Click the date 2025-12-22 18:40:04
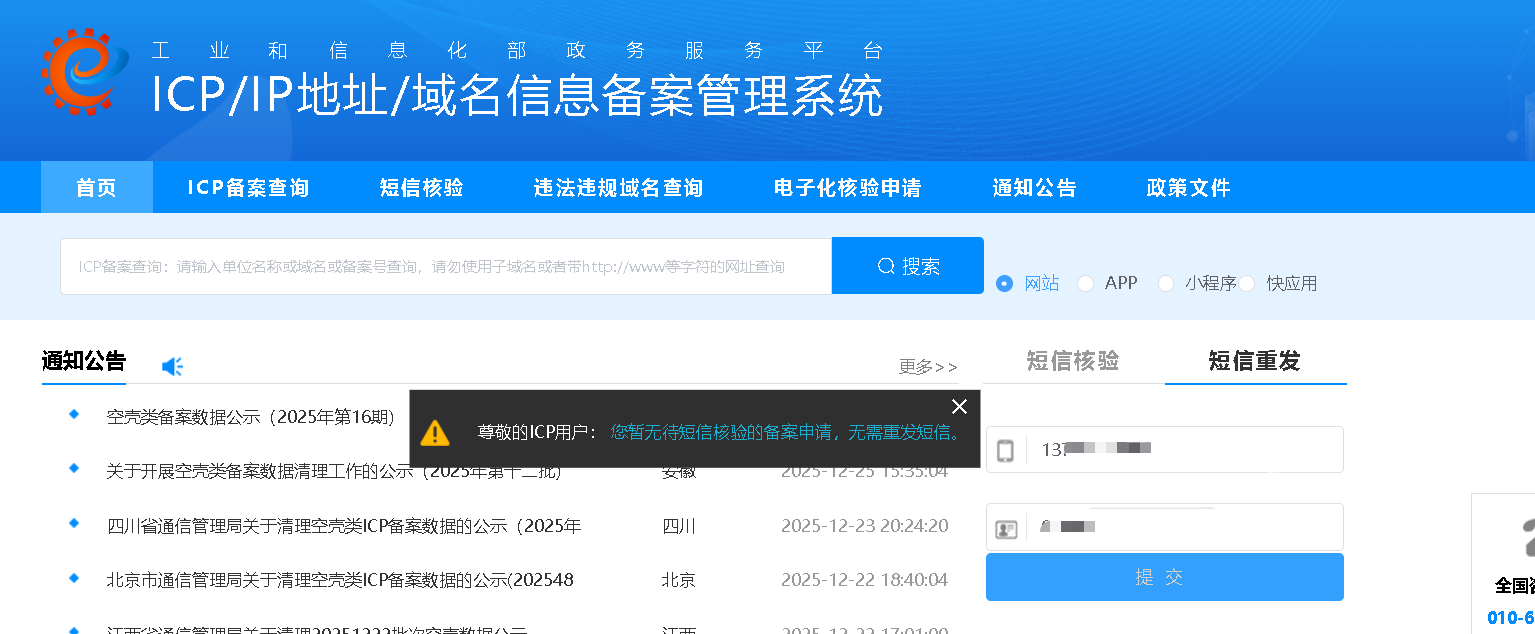 (x=865, y=580)
